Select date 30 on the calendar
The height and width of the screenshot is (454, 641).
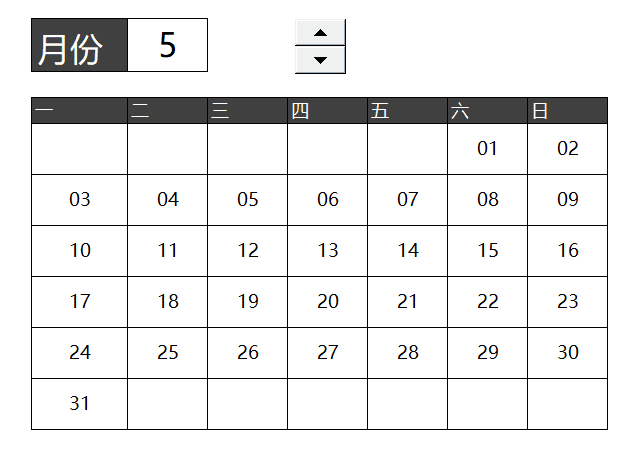click(x=568, y=353)
